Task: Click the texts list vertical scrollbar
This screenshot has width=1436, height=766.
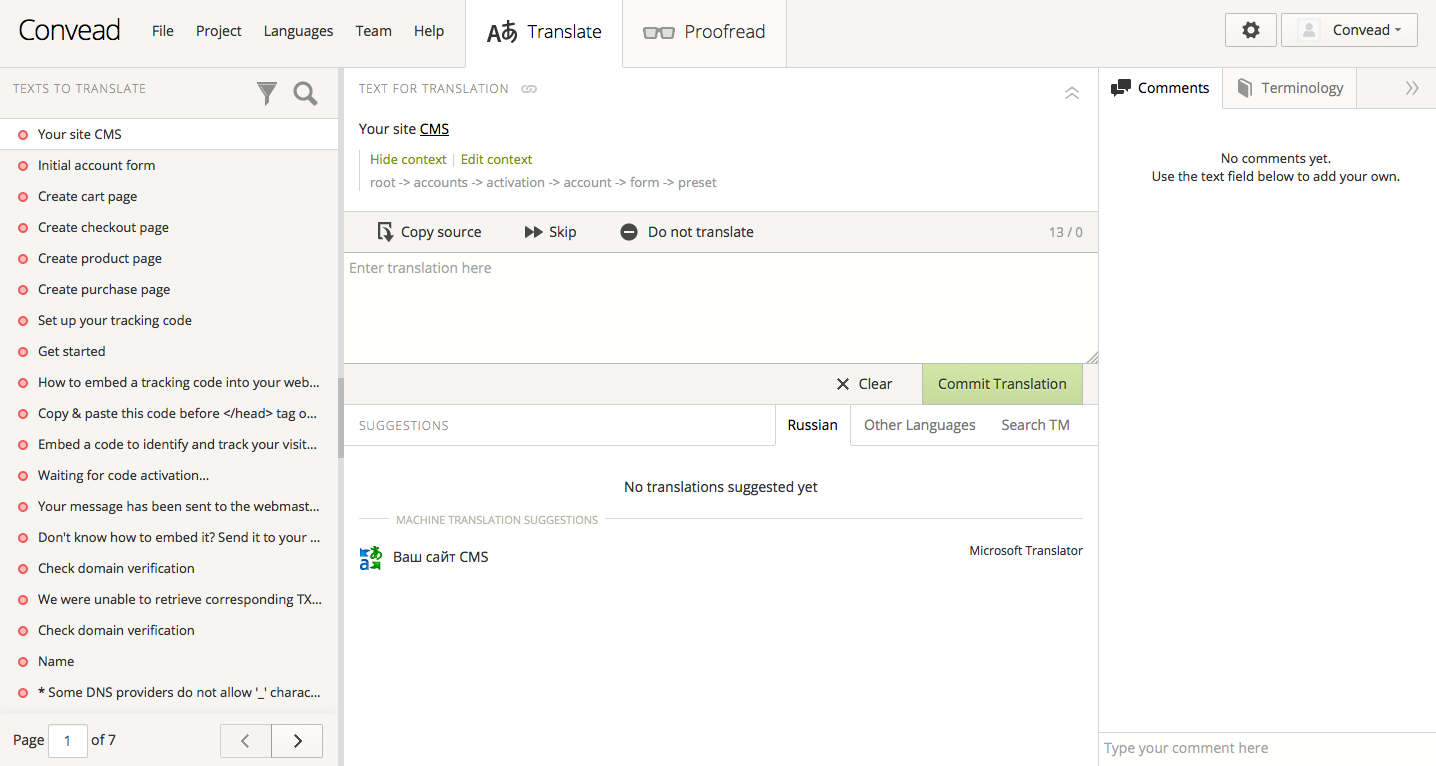Action: (x=340, y=418)
